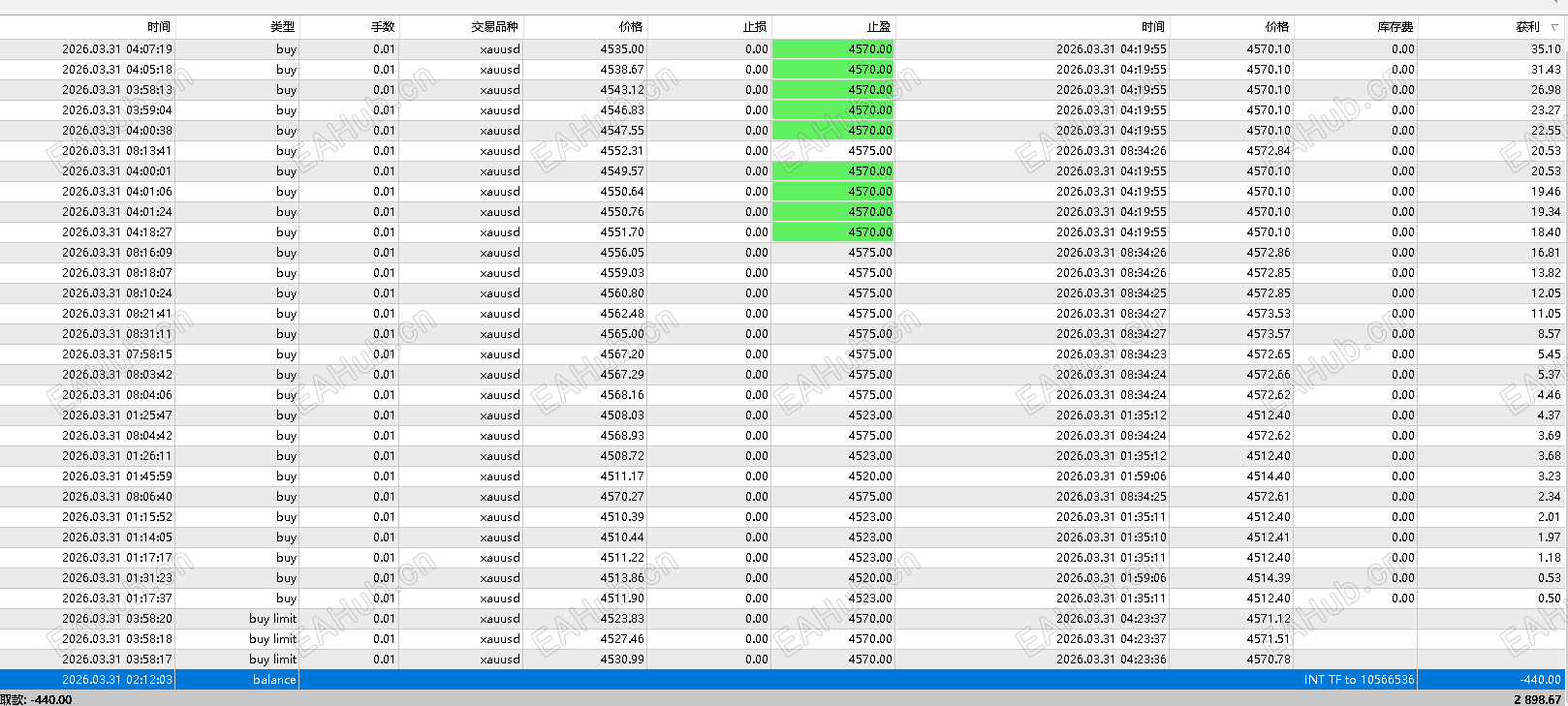Click the 价格 header left of 库存费

tap(1277, 27)
